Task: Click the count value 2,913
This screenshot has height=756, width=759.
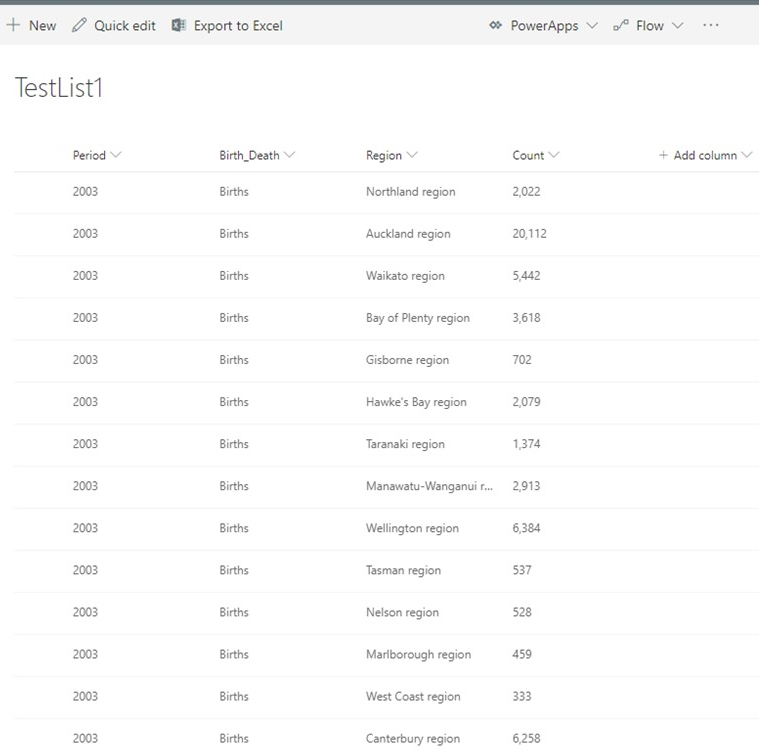Action: coord(526,486)
